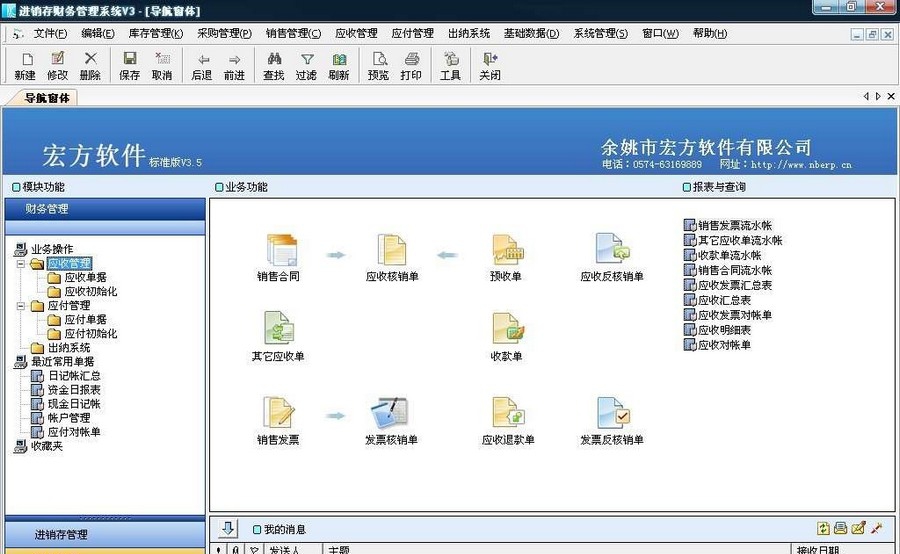Open the 销售管理(C) menu
The height and width of the screenshot is (554, 900).
[293, 34]
